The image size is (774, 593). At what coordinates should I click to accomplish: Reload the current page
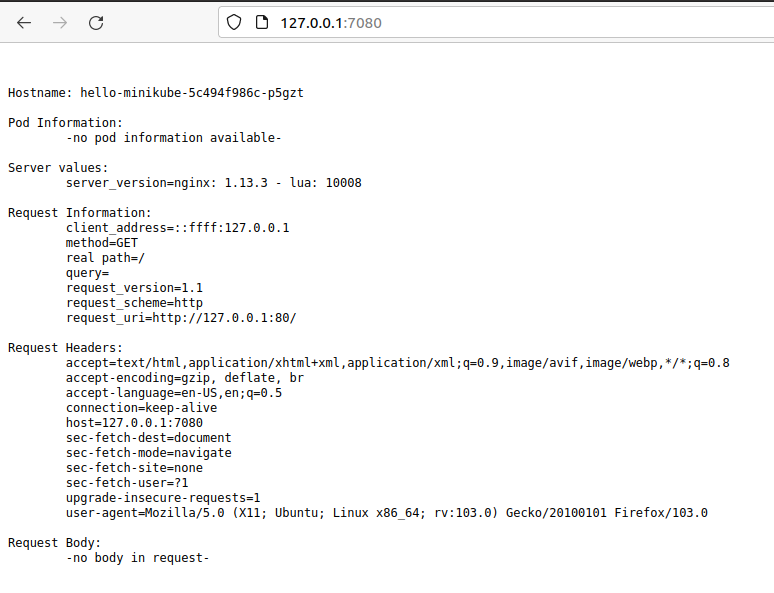pyautogui.click(x=96, y=22)
